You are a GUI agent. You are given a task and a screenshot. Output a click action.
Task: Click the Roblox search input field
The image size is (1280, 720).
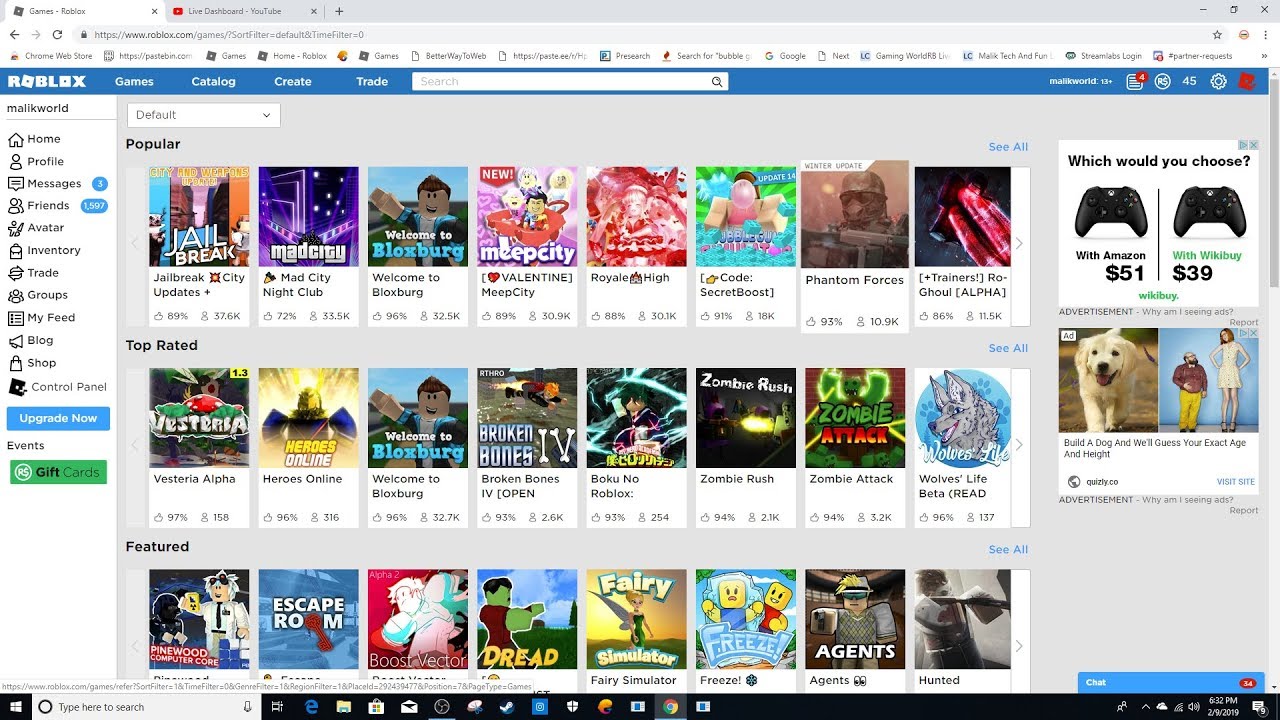[x=560, y=81]
